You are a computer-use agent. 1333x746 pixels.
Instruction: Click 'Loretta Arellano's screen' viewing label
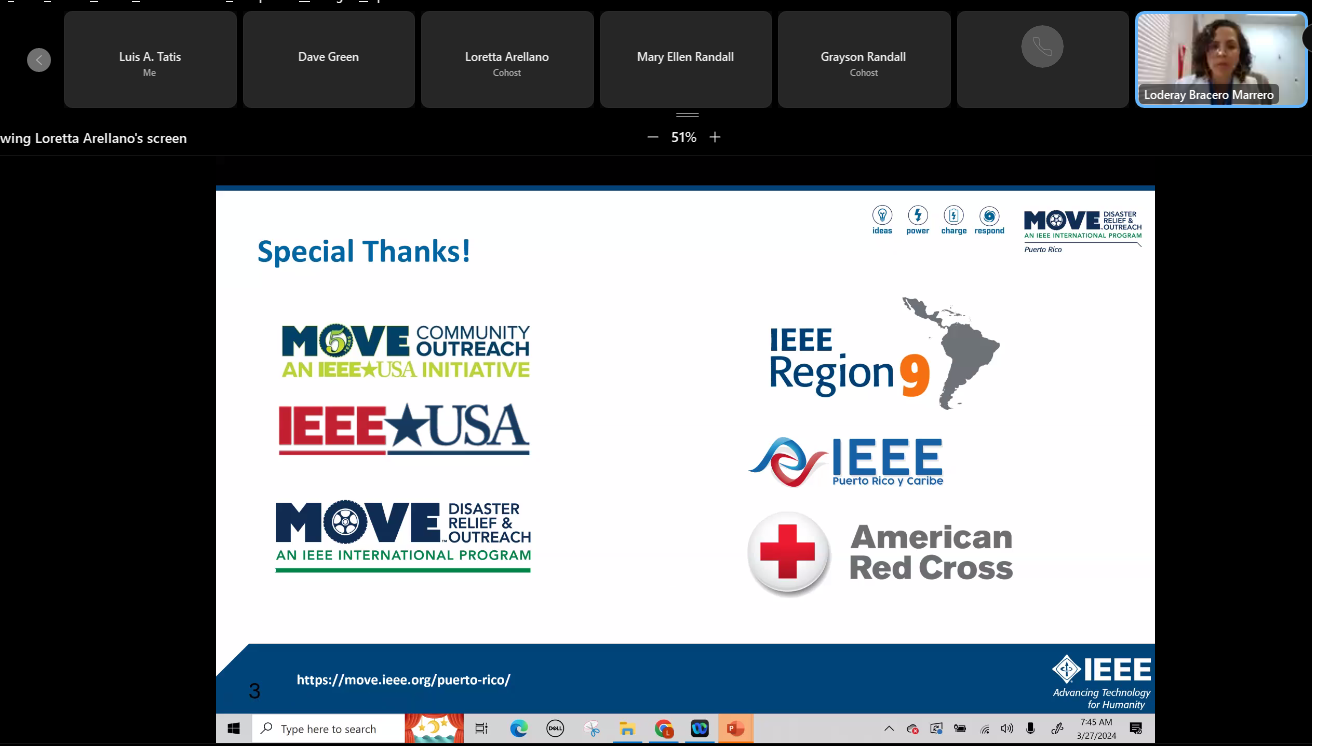[94, 138]
